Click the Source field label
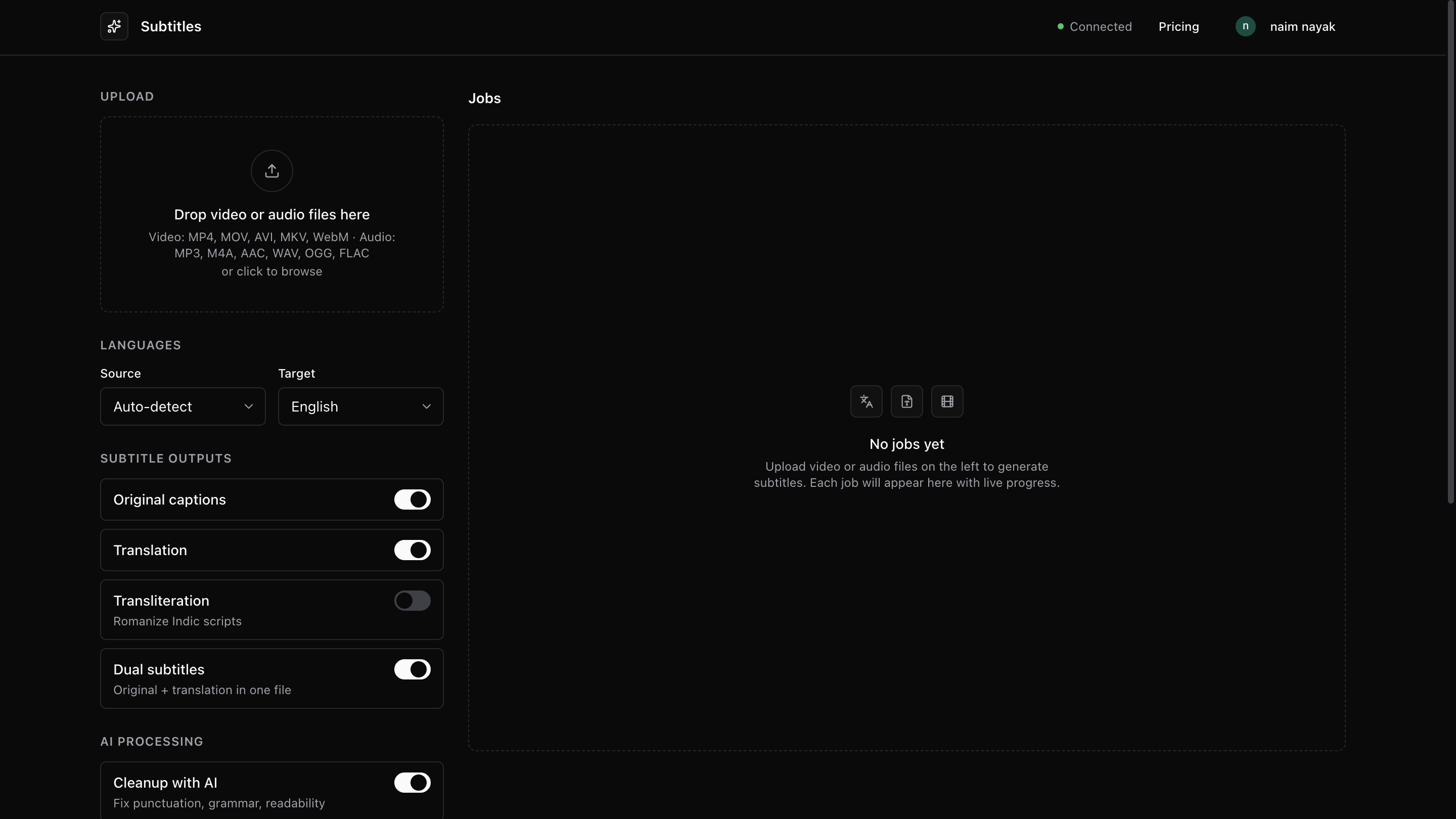This screenshot has height=819, width=1456. coord(120,374)
